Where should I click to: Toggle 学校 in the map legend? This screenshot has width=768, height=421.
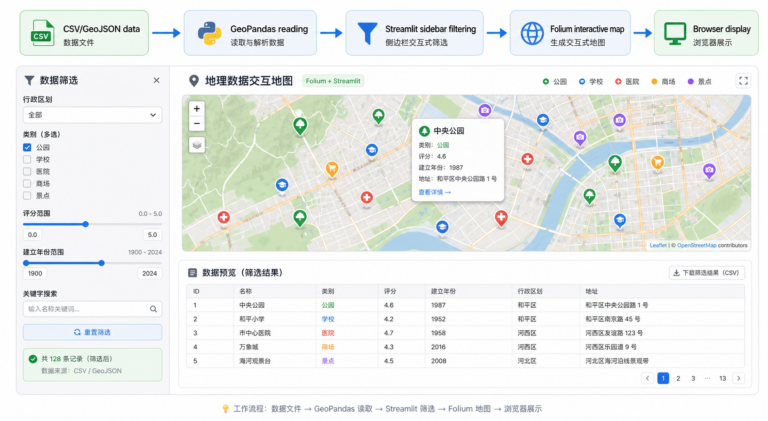[591, 82]
